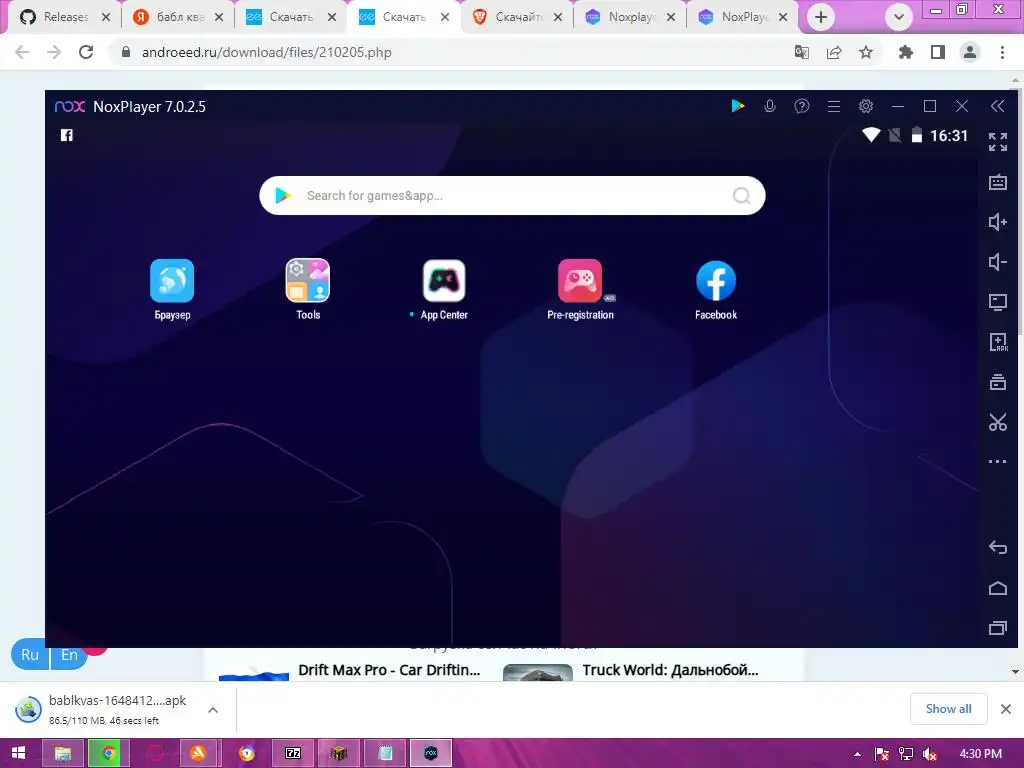Go back in Chrome
Viewport: 1024px width, 768px height.
click(22, 52)
